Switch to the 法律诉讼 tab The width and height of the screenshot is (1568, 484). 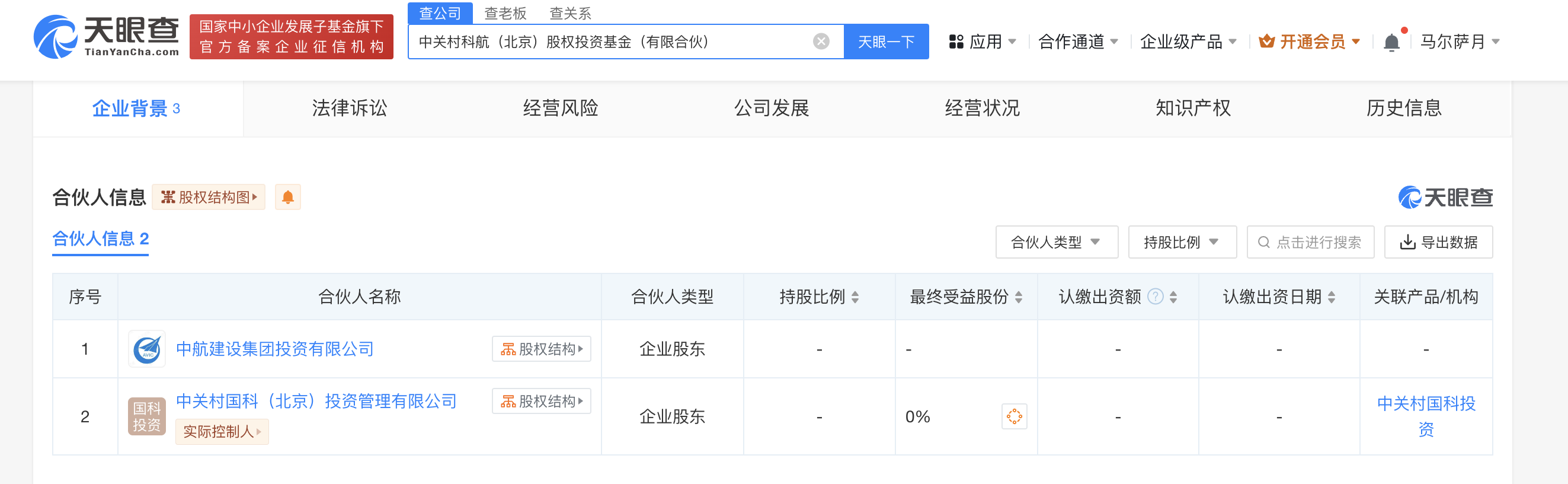[350, 109]
